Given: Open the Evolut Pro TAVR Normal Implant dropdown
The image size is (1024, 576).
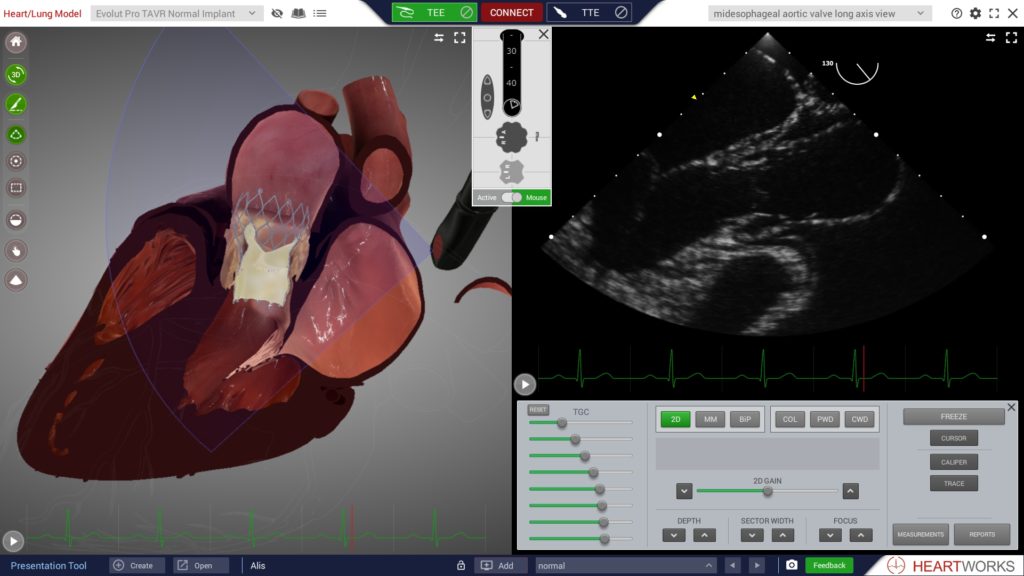Looking at the screenshot, I should 176,13.
